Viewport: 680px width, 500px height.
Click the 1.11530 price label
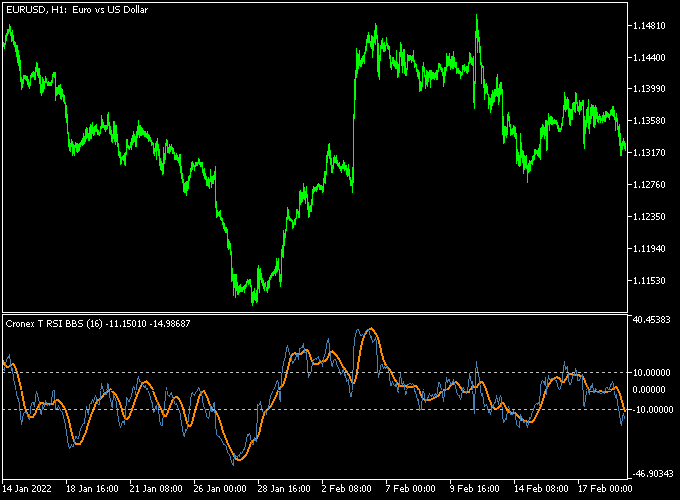coord(649,281)
